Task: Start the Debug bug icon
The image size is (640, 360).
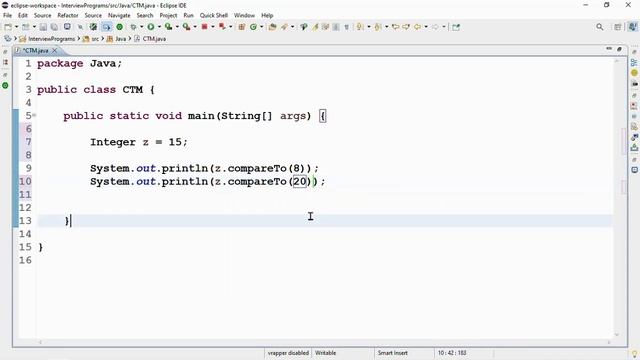Action: (x=133, y=27)
